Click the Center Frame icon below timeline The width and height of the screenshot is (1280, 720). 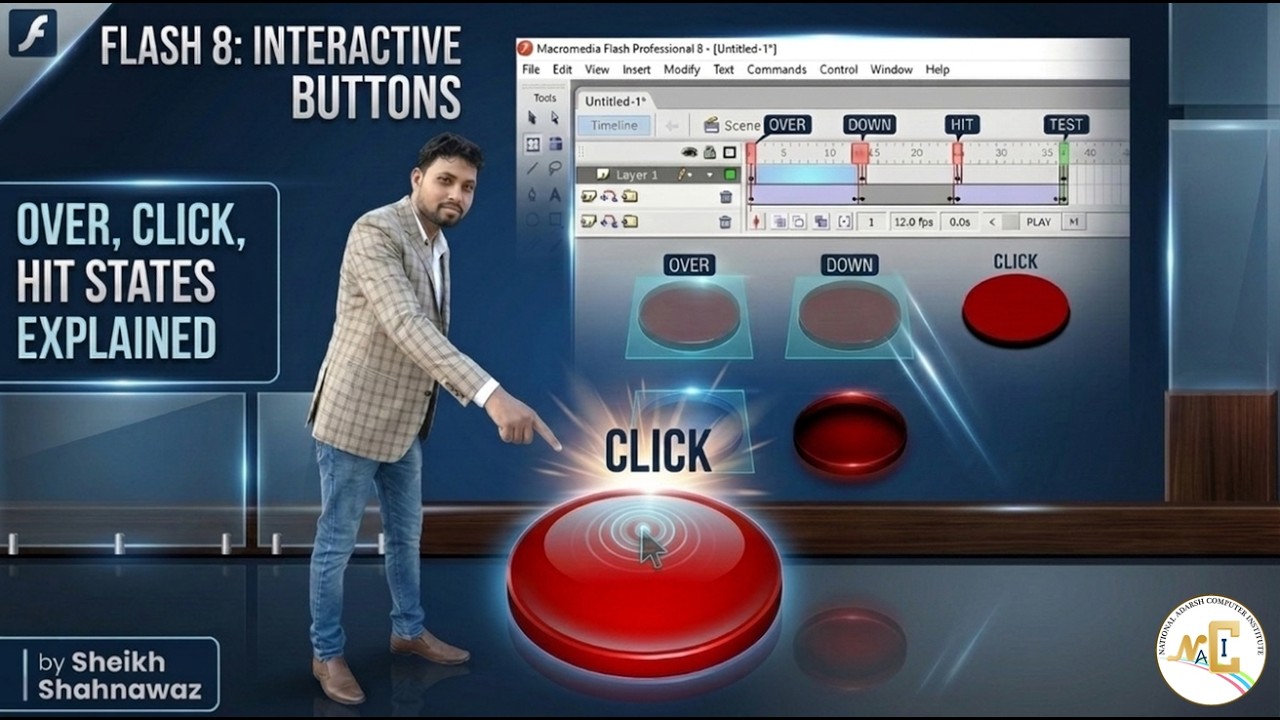[757, 222]
